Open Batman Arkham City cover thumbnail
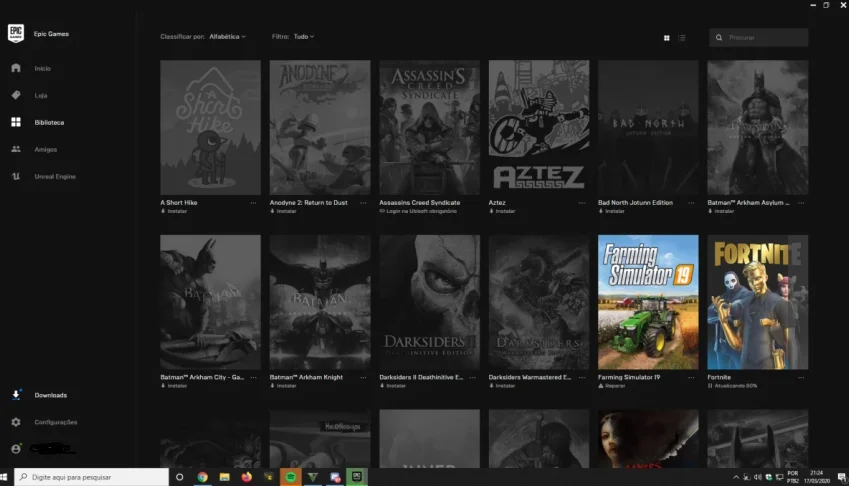The width and height of the screenshot is (849, 486). click(210, 302)
